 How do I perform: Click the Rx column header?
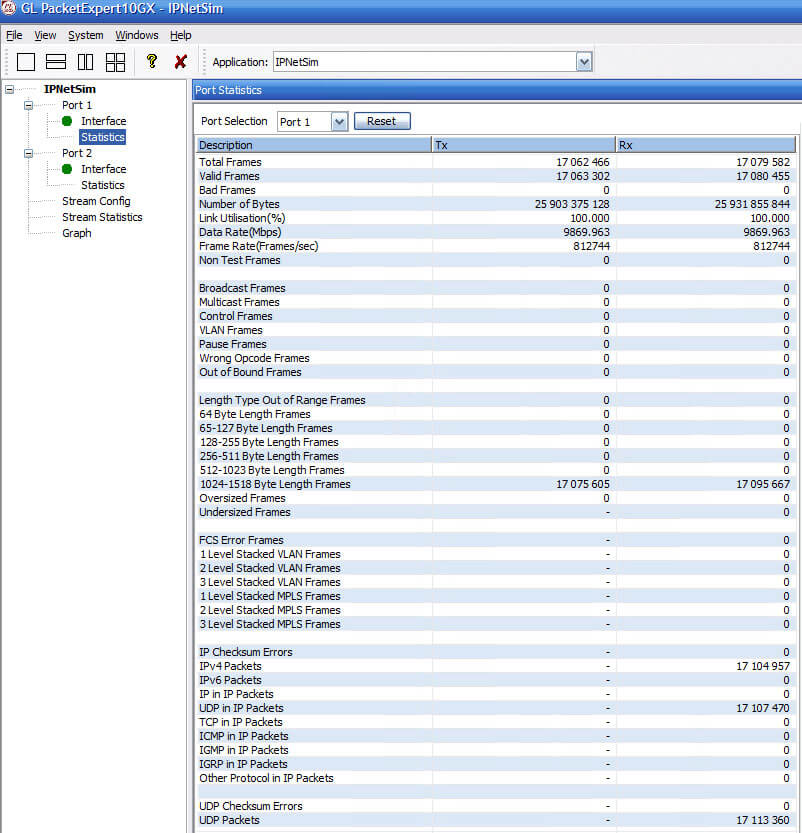706,145
